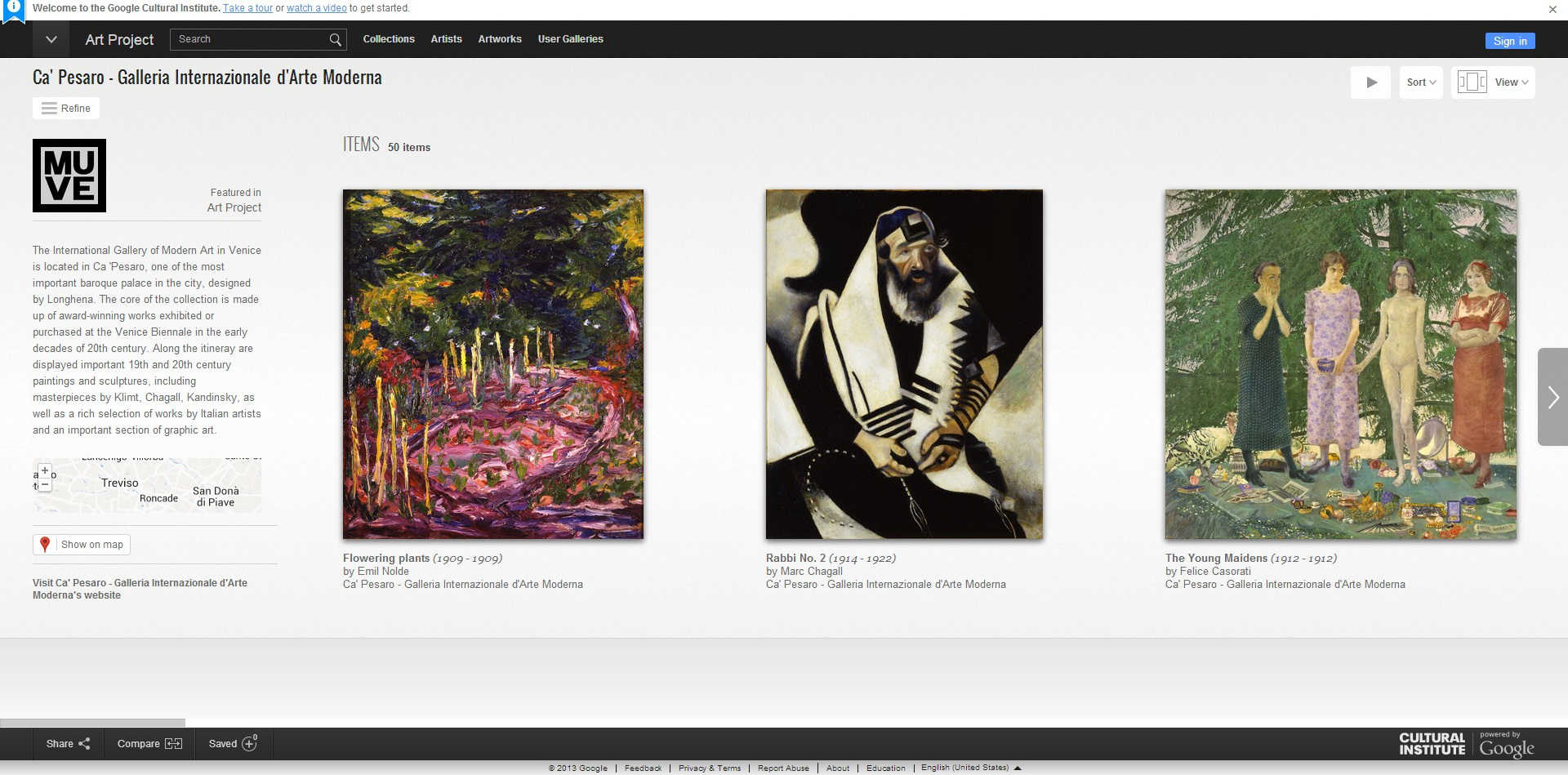Click the Compare button

point(149,744)
